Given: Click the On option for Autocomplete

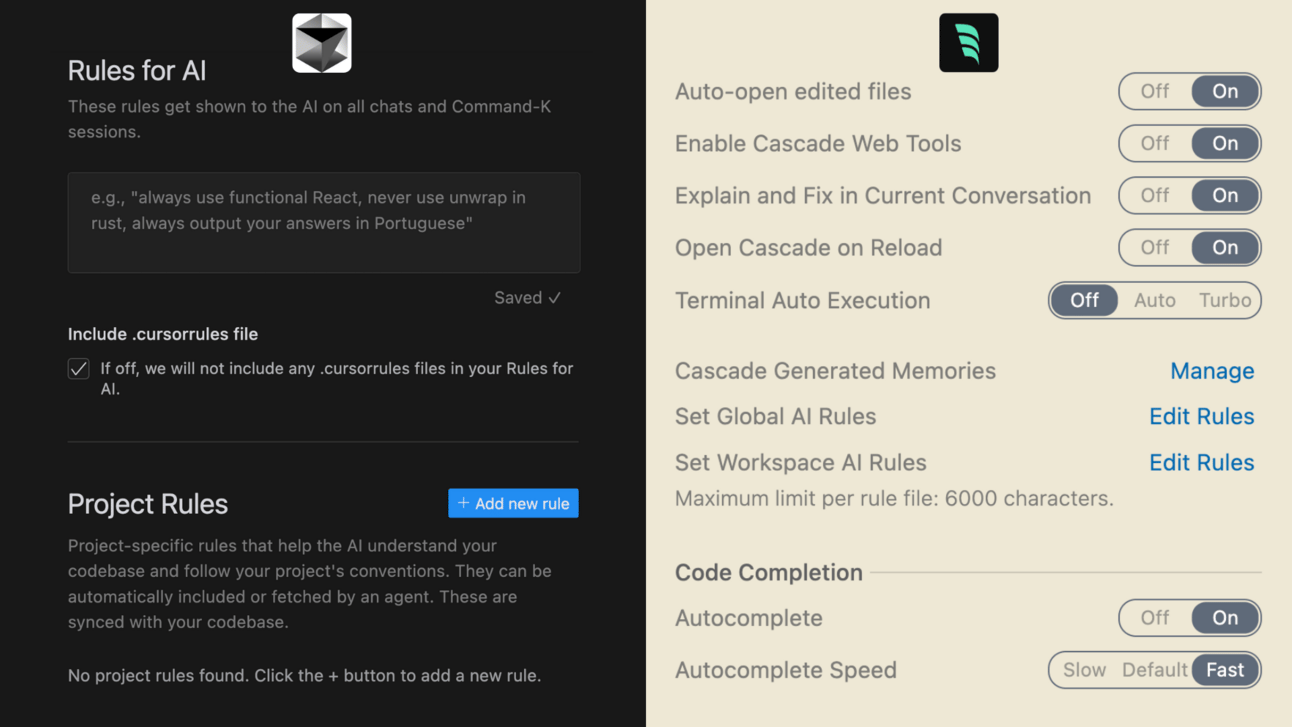Looking at the screenshot, I should [x=1225, y=618].
